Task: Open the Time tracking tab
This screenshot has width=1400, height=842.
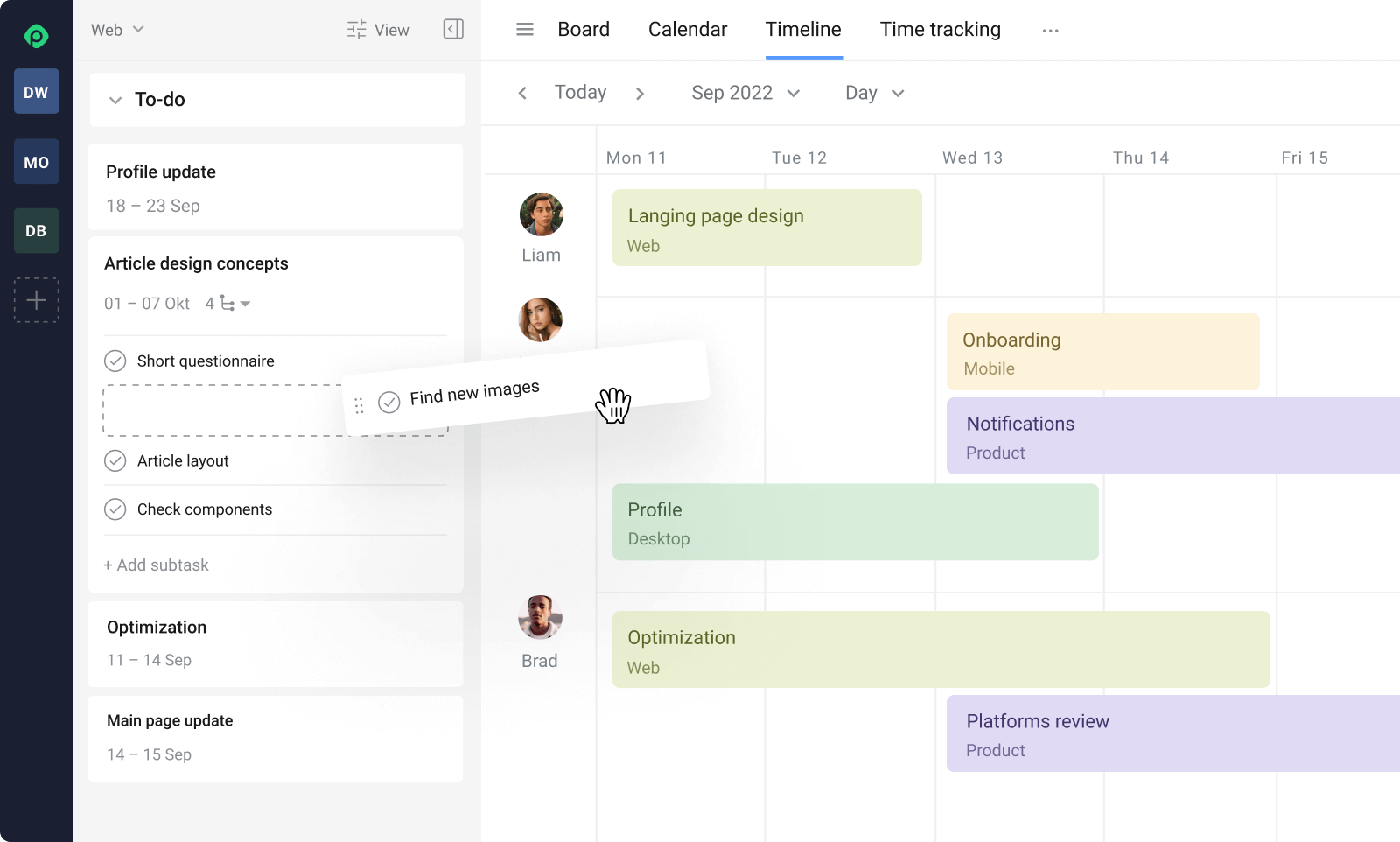Action: coord(940,30)
